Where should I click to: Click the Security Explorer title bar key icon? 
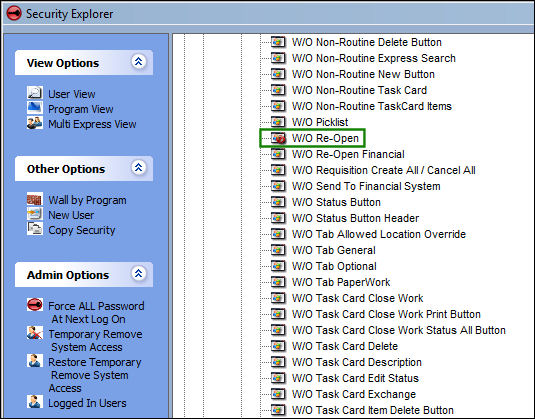pyautogui.click(x=14, y=14)
